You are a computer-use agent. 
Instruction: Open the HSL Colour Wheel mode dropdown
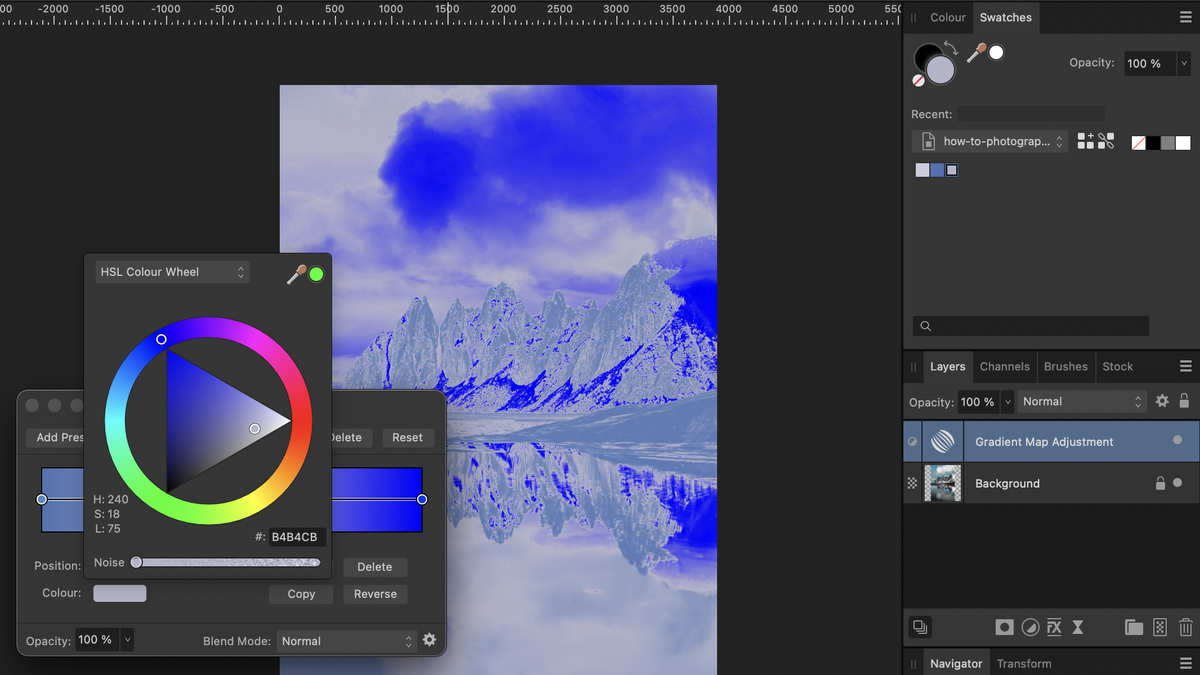coord(170,271)
